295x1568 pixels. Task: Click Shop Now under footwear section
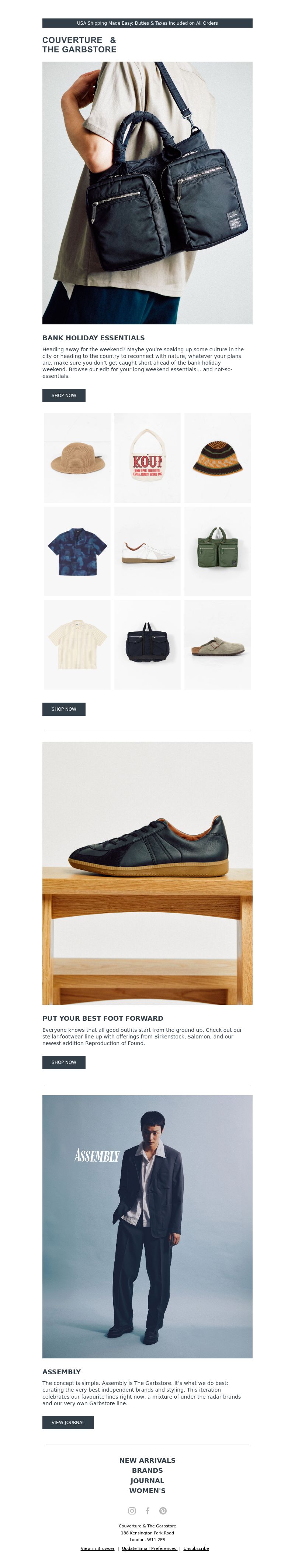point(64,1062)
